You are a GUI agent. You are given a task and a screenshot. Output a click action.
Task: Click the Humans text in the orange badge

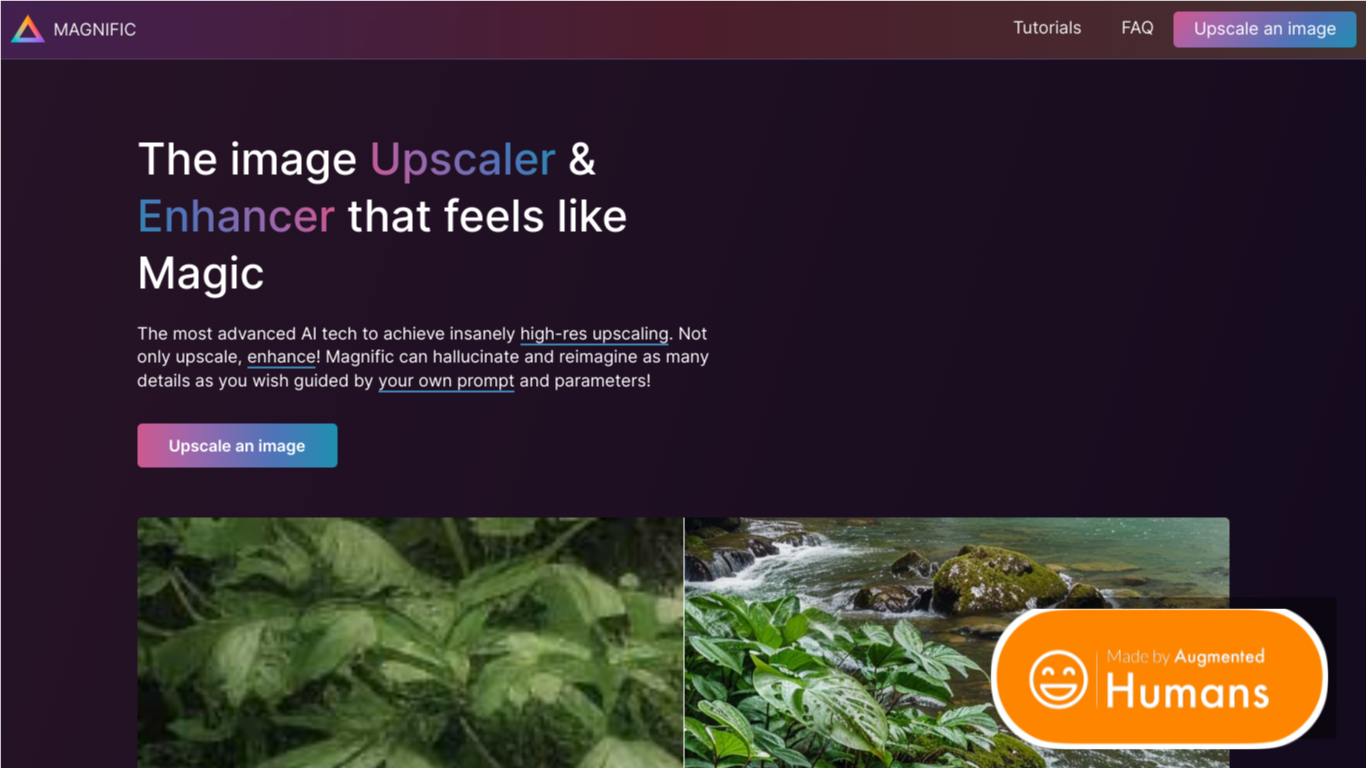pos(1187,691)
